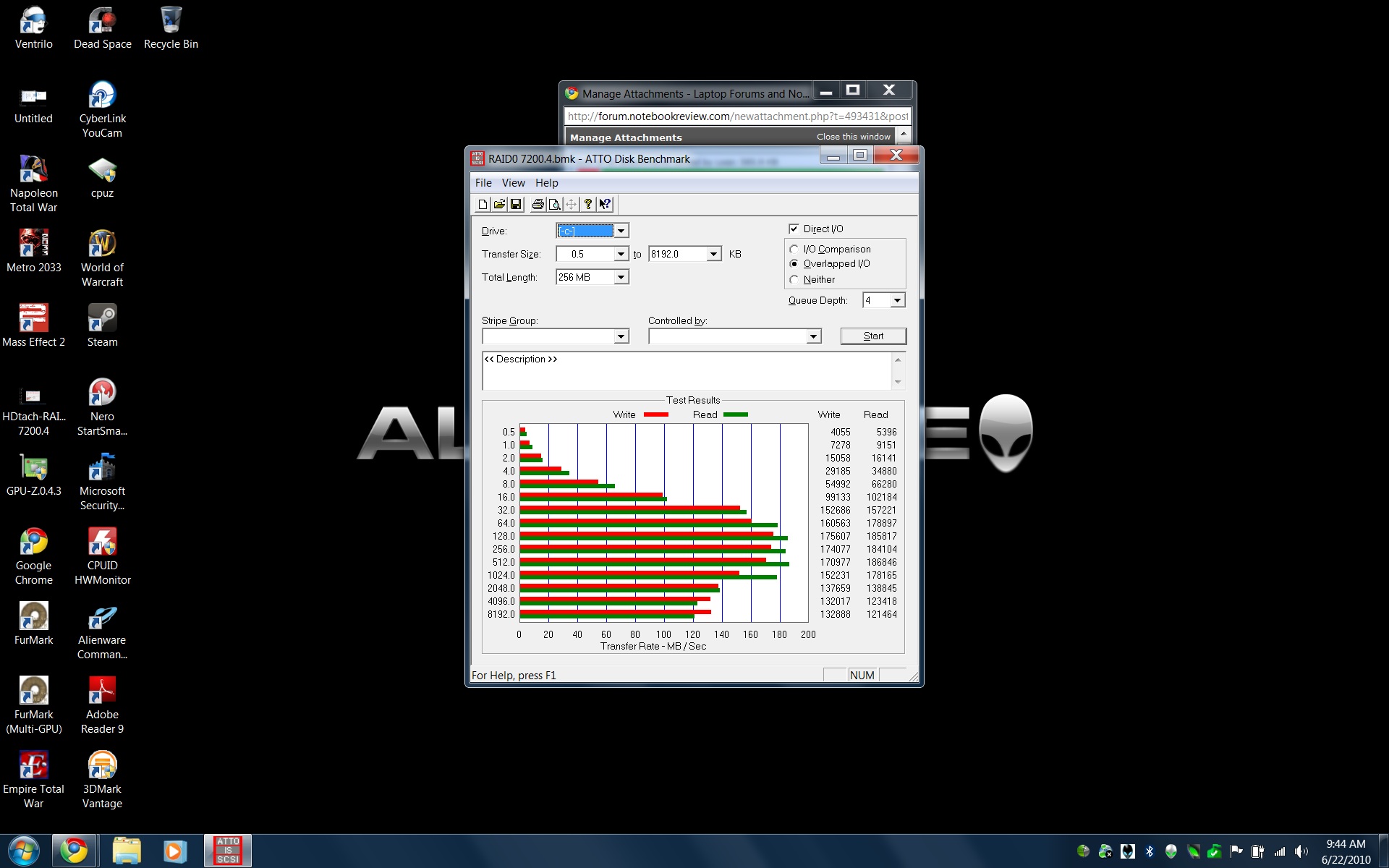Click the context help arrow icon
Image resolution: width=1389 pixels, height=868 pixels.
[x=605, y=205]
